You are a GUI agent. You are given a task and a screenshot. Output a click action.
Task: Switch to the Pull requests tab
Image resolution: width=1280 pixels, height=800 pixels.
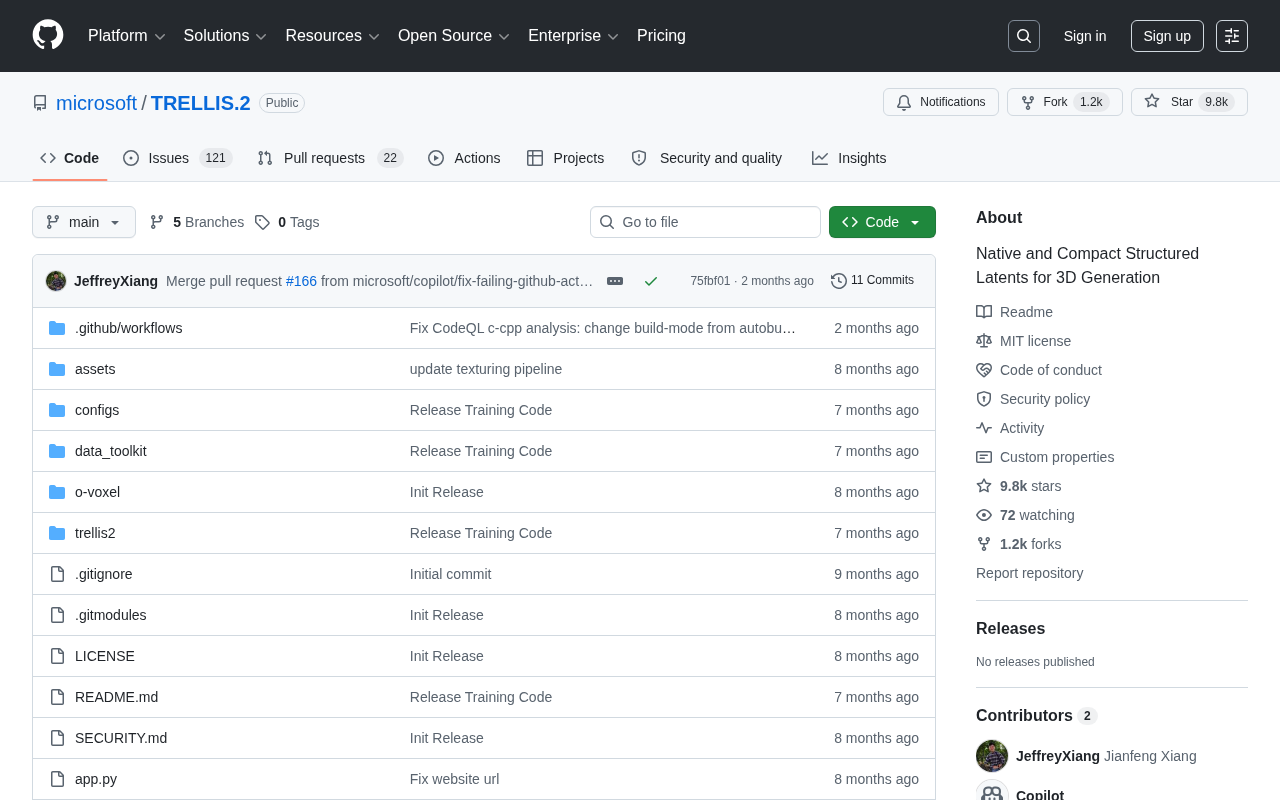(x=330, y=158)
